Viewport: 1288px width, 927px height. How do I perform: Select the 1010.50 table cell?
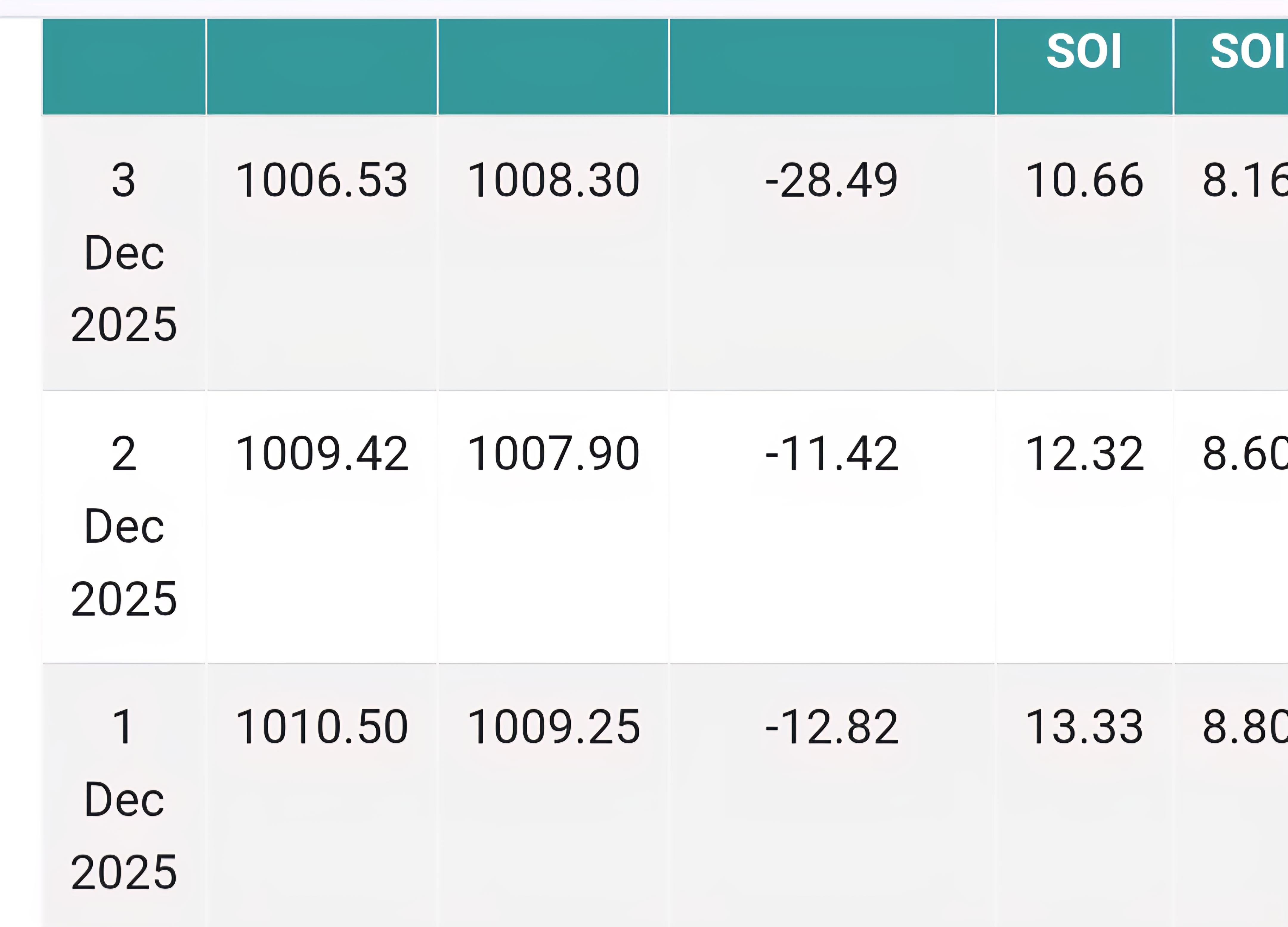(321, 727)
